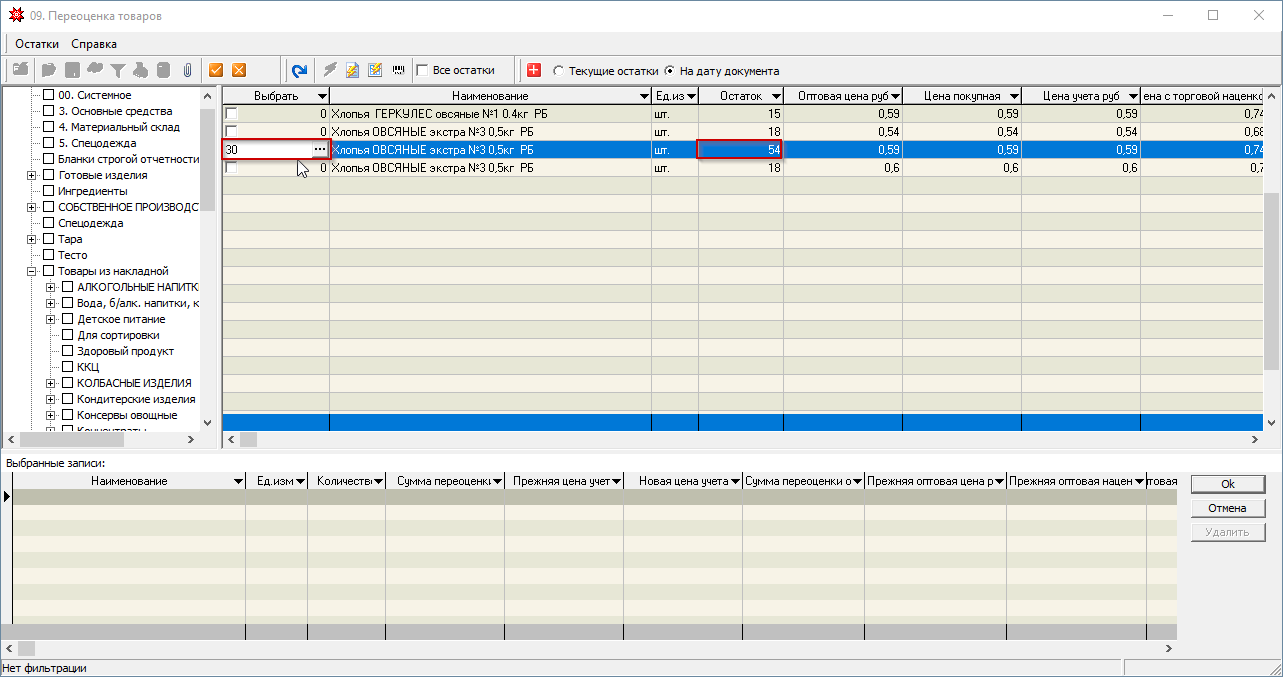The image size is (1283, 677).
Task: Check the Готовые изделия tree checkbox
Action: click(x=48, y=175)
